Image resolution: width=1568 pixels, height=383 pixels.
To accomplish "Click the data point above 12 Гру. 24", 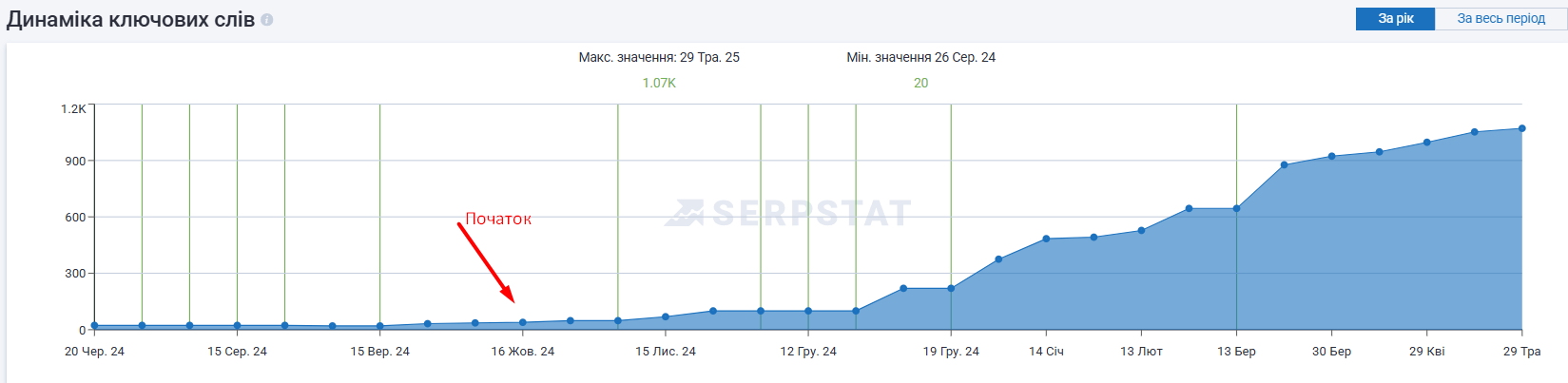I will [808, 311].
